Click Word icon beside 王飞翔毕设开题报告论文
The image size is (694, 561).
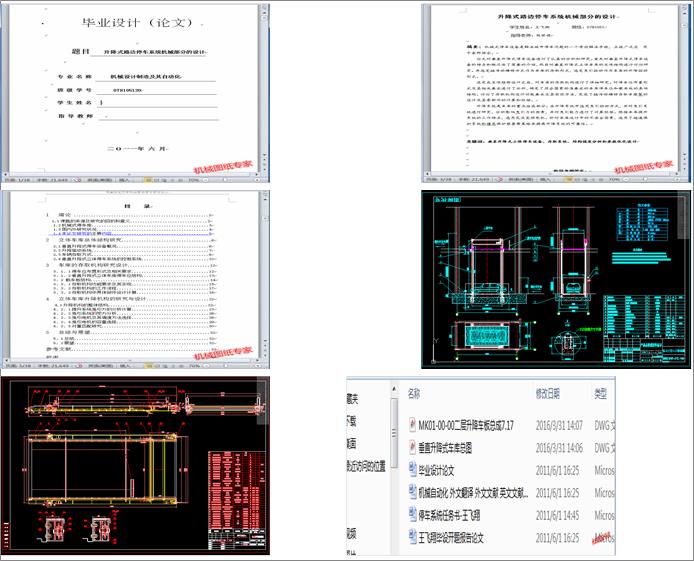[x=412, y=537]
